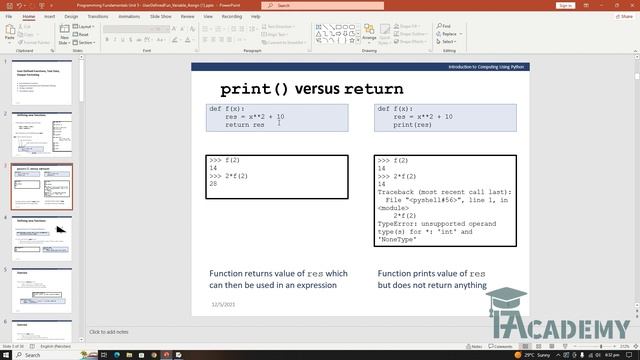Switch to the Insert tab

point(49,16)
